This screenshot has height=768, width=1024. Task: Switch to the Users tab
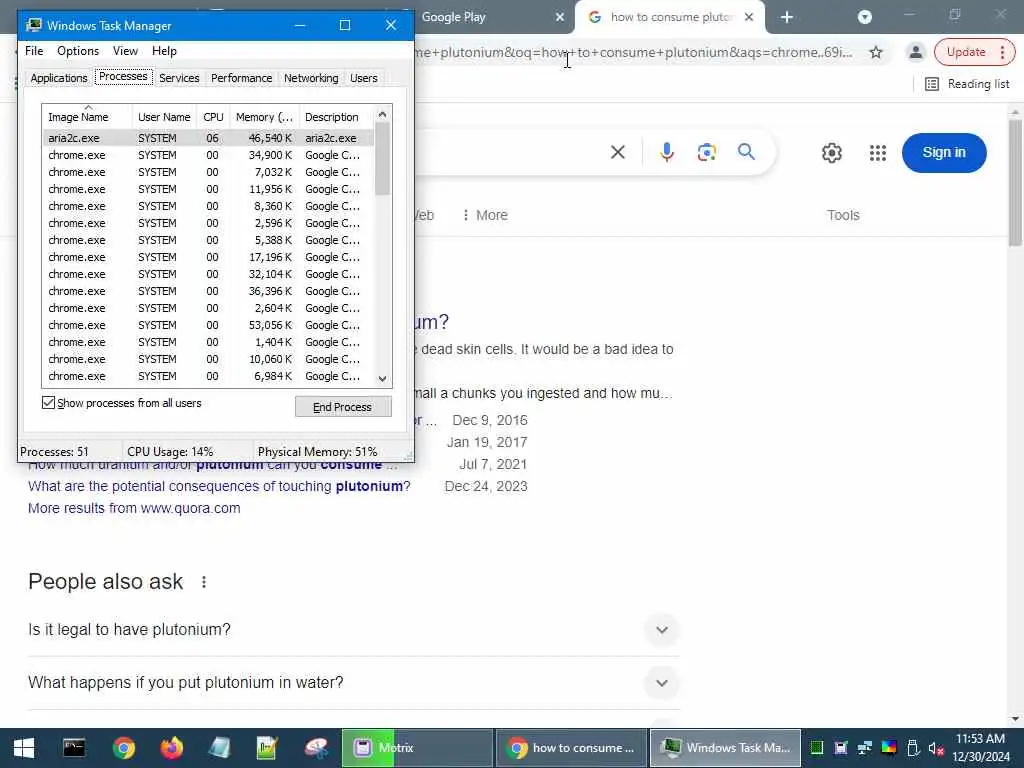[363, 78]
